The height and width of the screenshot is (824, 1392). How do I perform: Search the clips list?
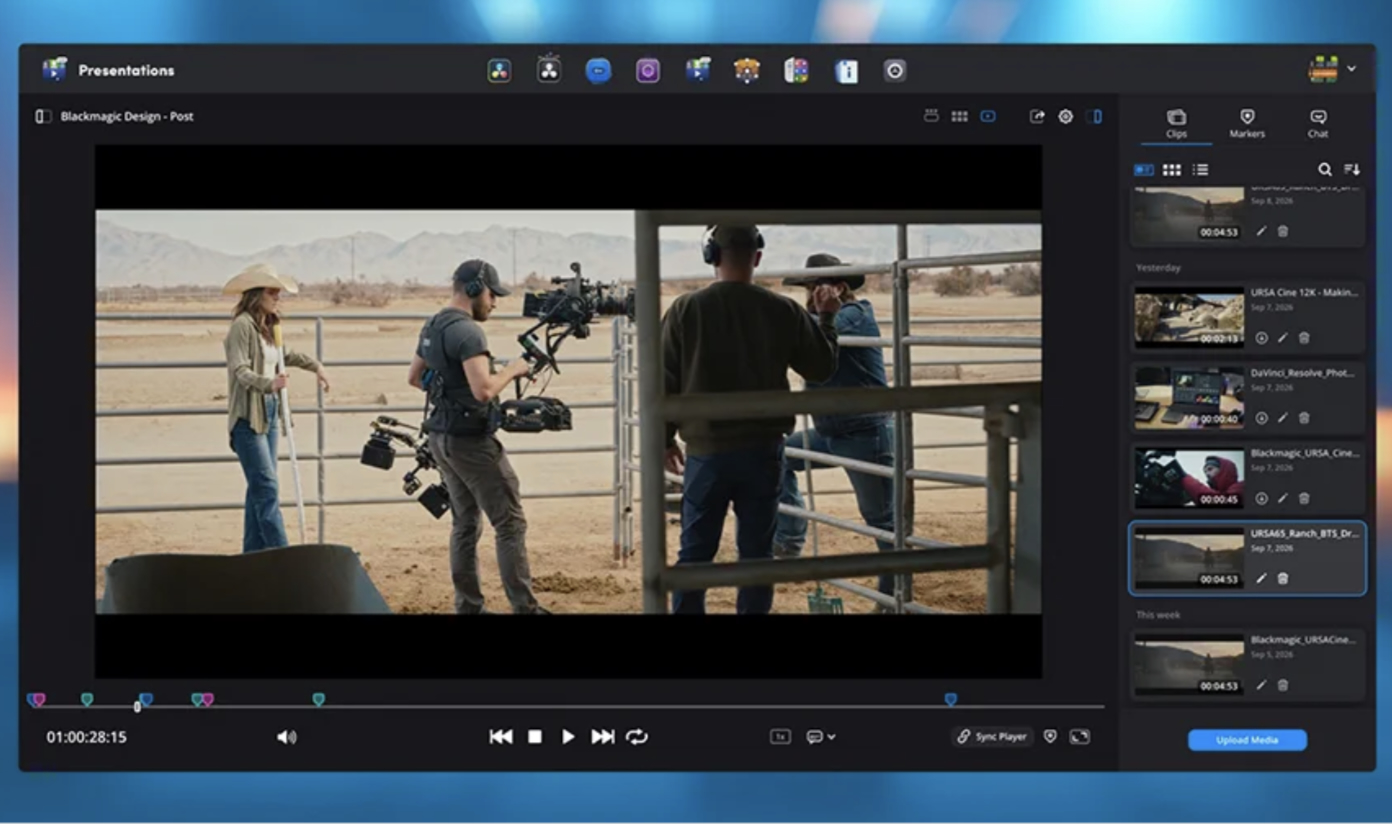pos(1324,170)
